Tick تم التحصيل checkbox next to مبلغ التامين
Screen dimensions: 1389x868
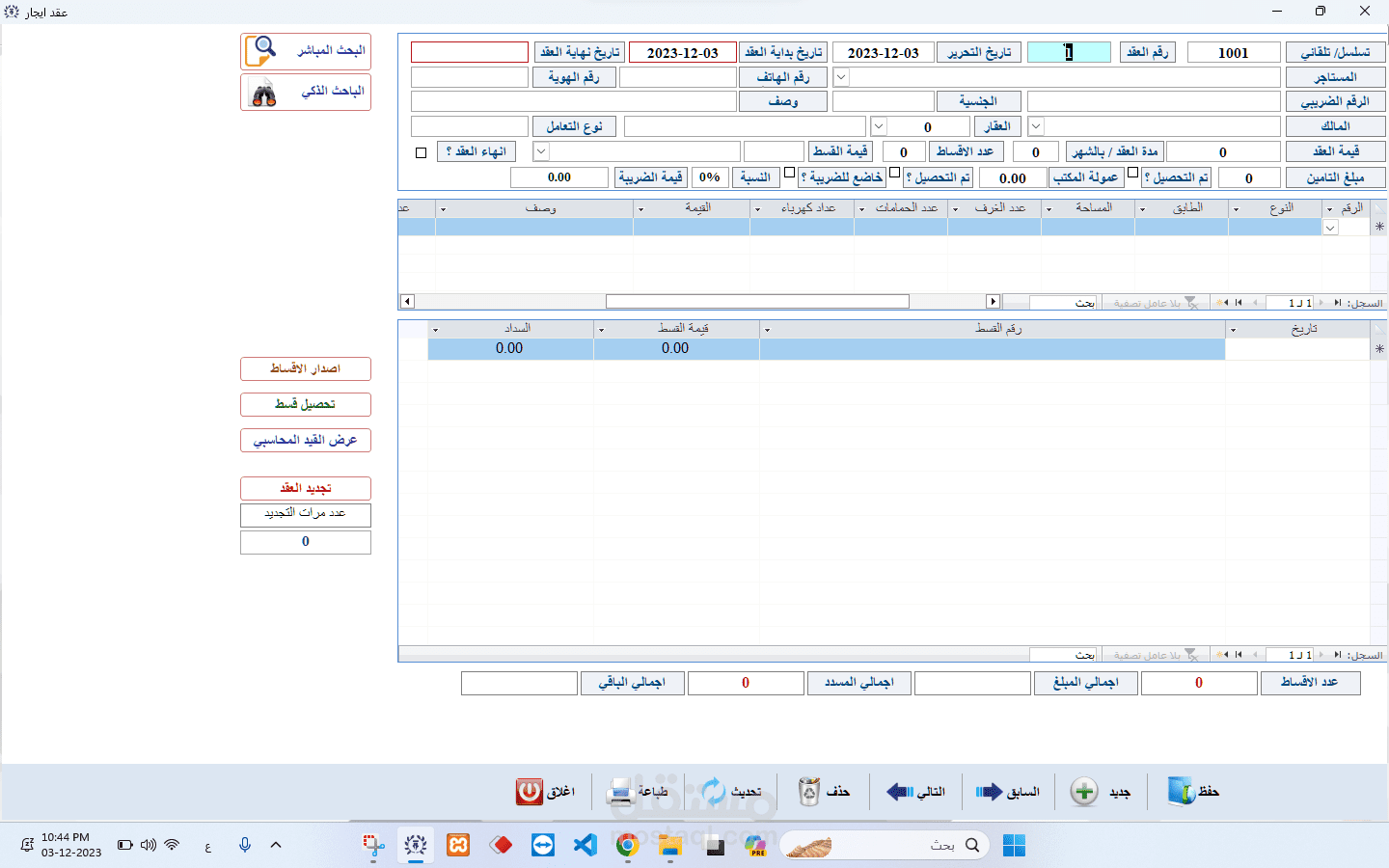point(1133,173)
